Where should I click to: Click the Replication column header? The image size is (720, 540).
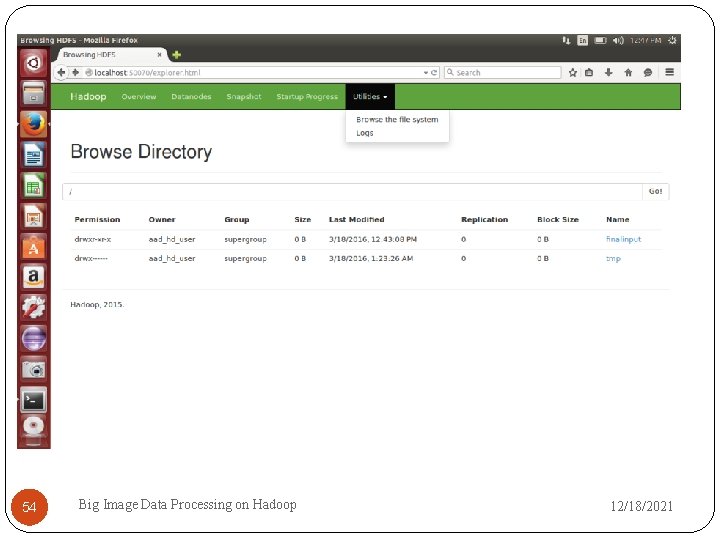pos(484,219)
